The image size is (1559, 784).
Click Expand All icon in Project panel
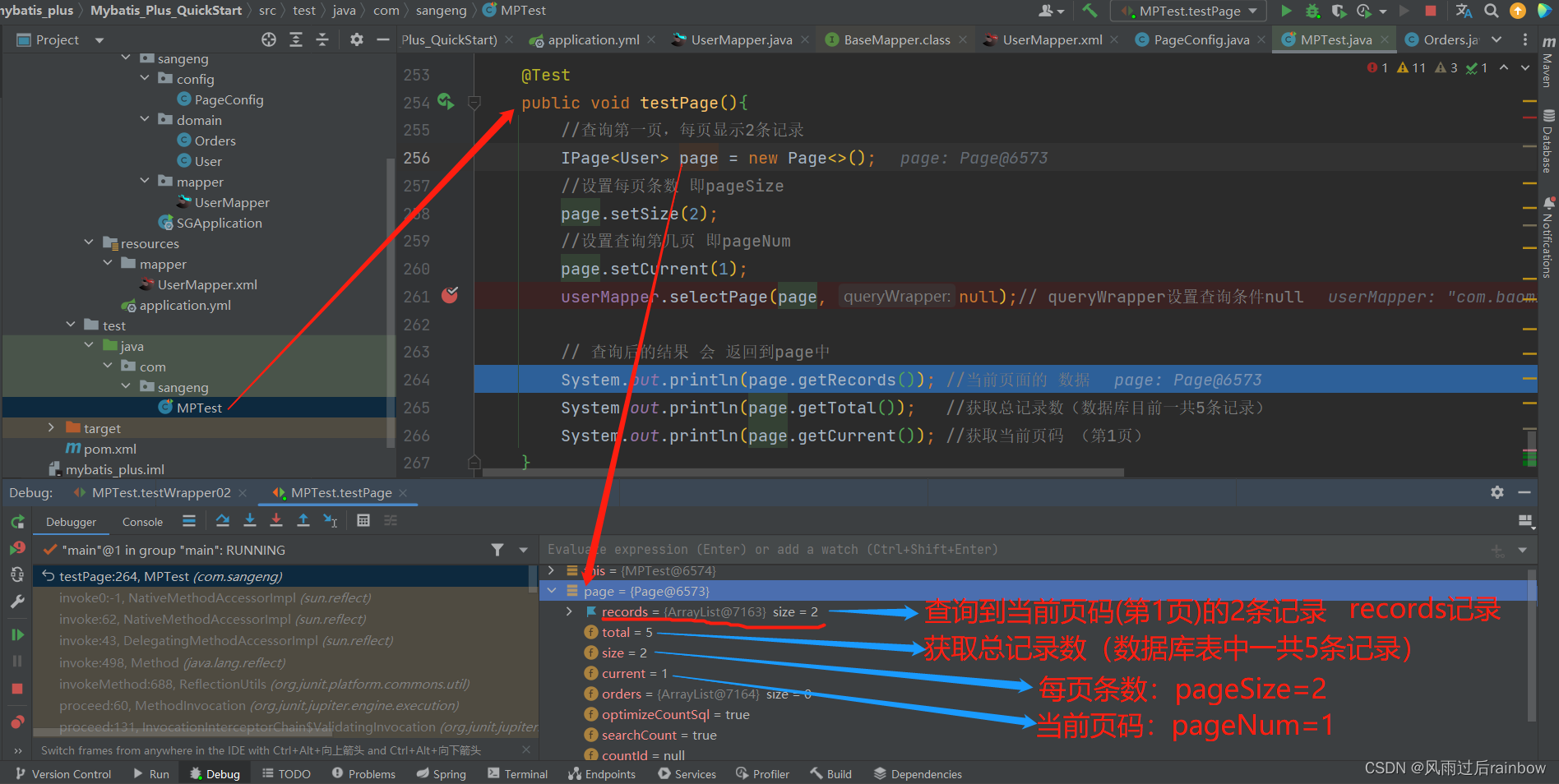click(x=296, y=39)
